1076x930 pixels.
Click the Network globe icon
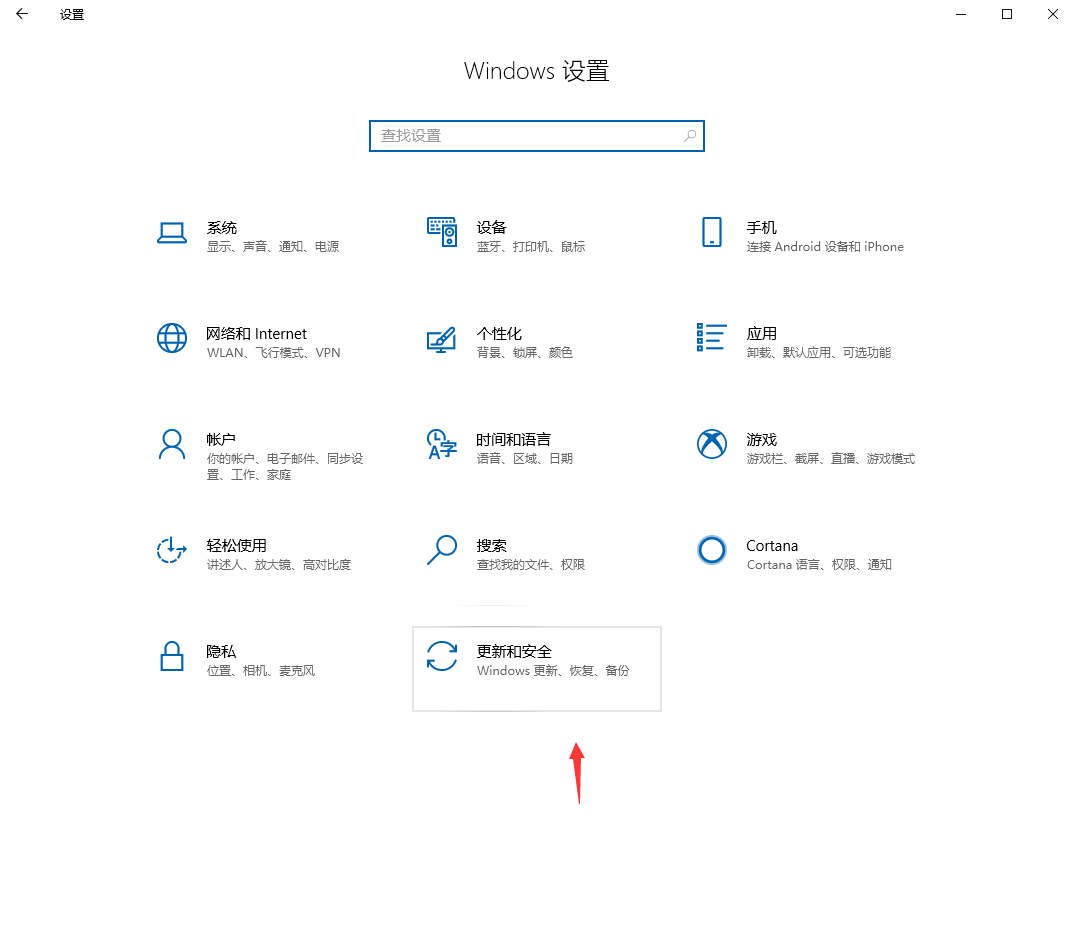[172, 338]
